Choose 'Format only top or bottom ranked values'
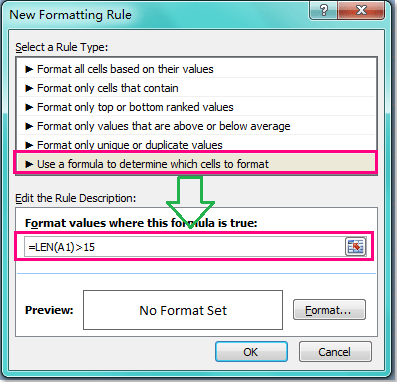Screen dimensions: 397x382 [197, 107]
